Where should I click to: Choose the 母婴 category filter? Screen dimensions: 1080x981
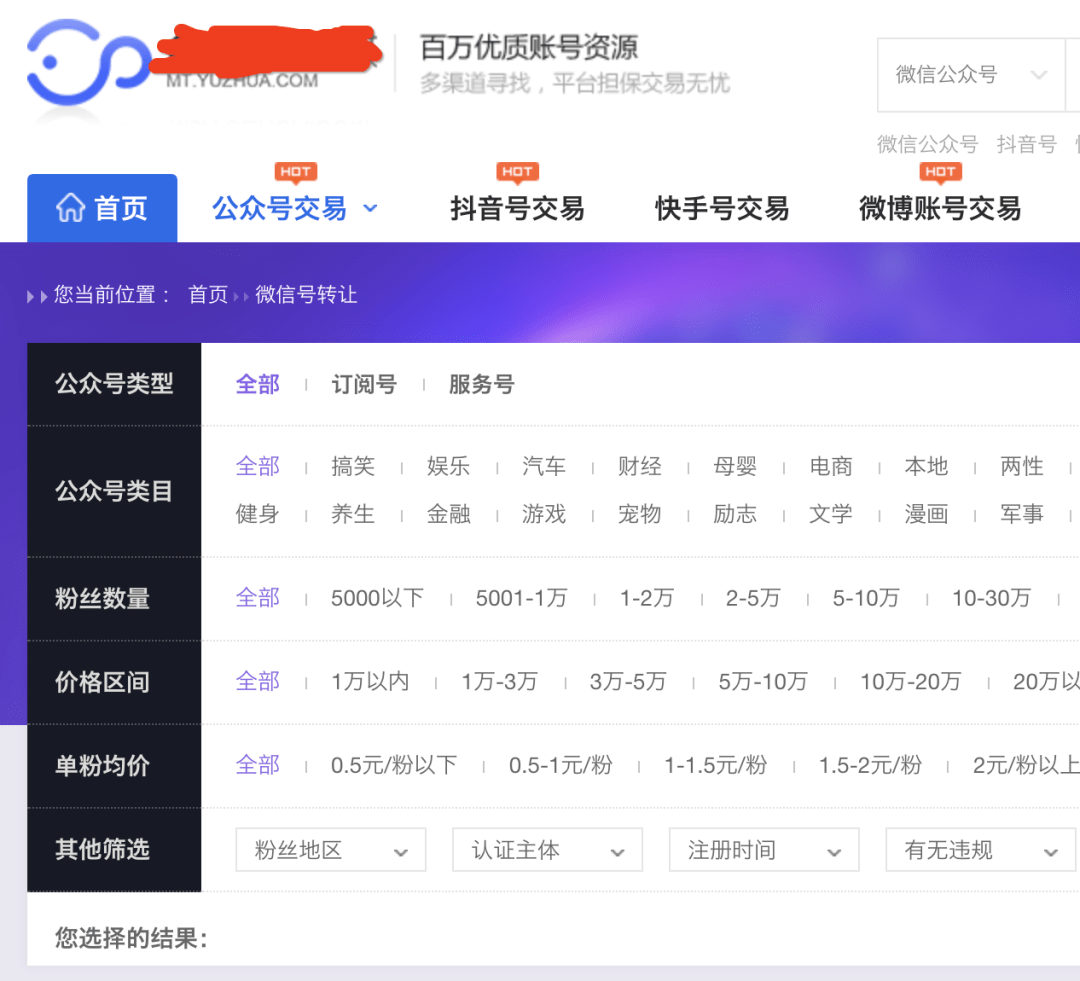coord(735,466)
